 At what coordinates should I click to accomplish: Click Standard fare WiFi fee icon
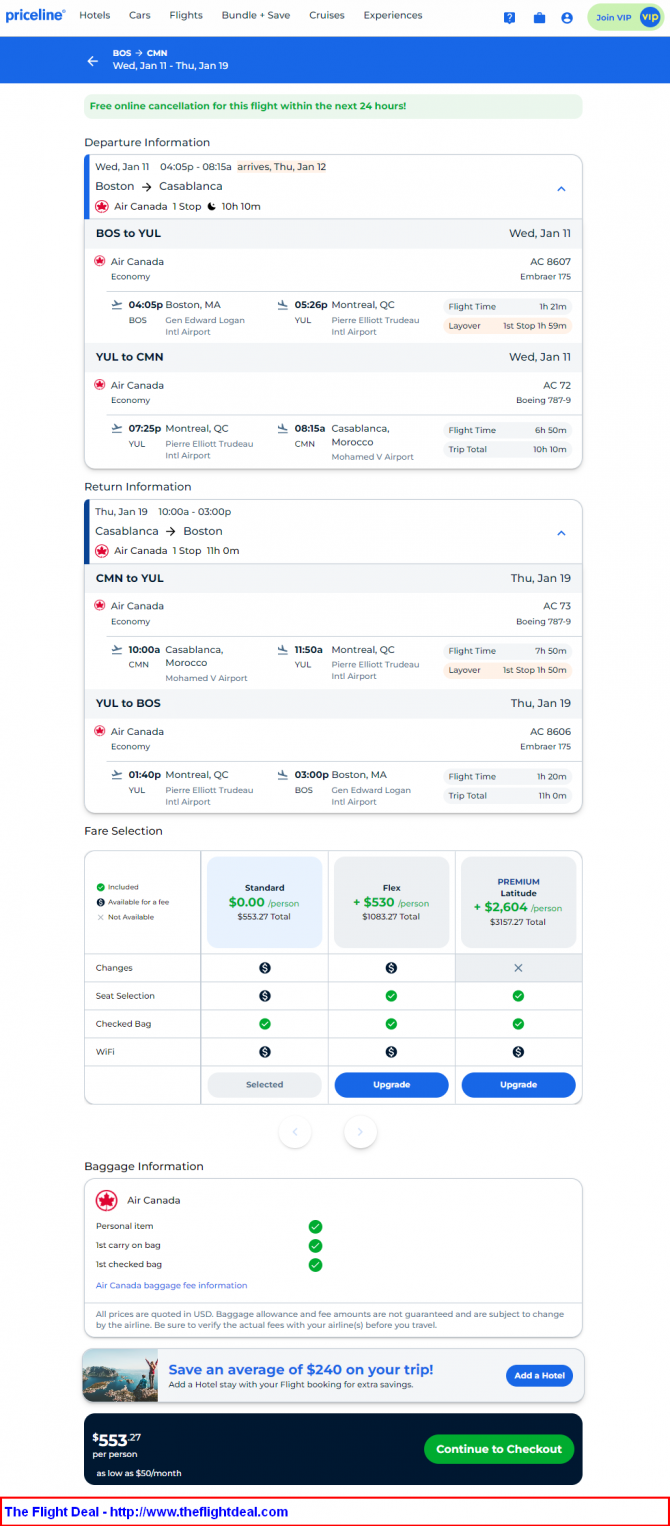point(265,1052)
